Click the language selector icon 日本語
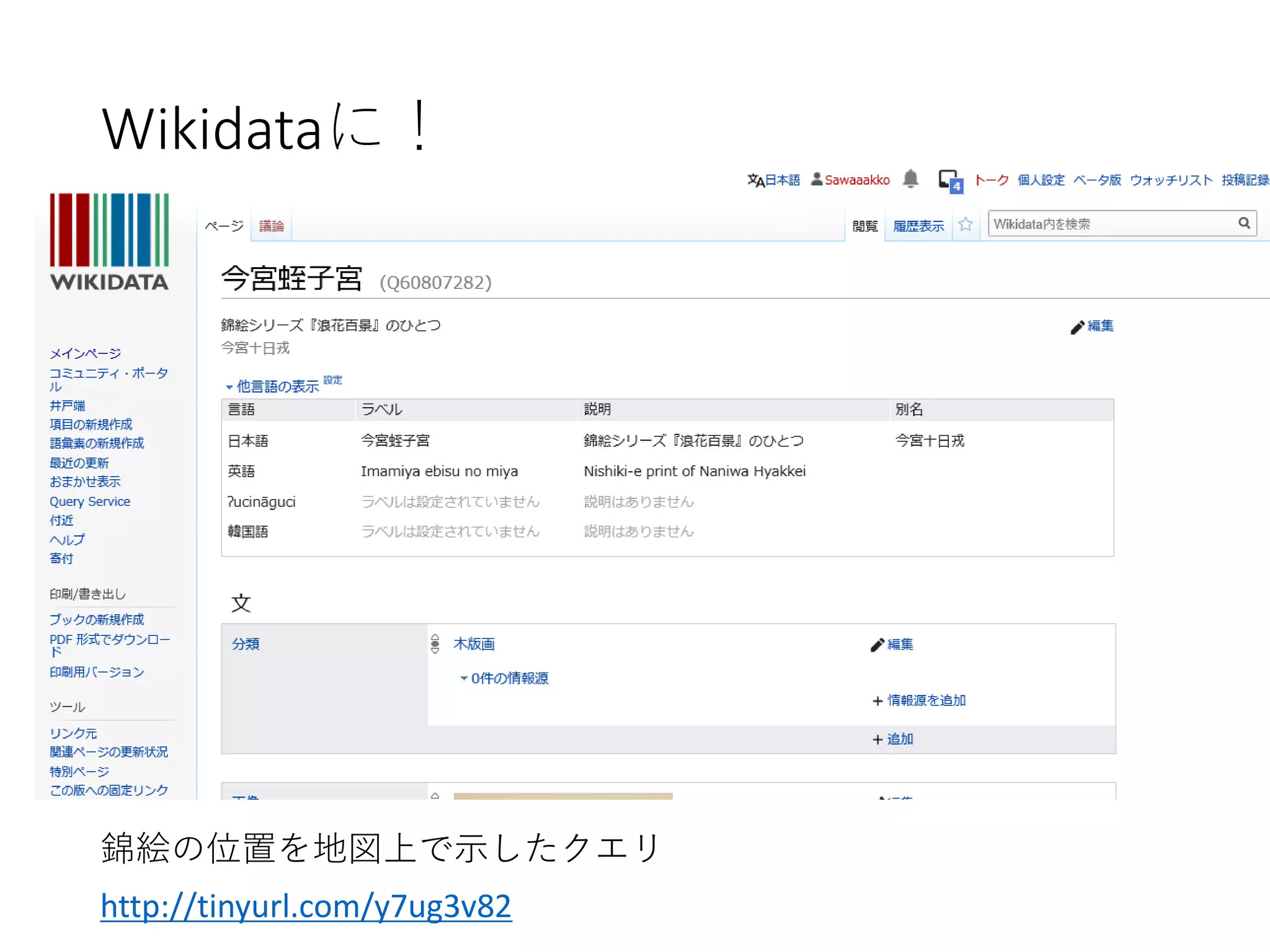This screenshot has width=1270, height=952. pyautogui.click(x=773, y=180)
